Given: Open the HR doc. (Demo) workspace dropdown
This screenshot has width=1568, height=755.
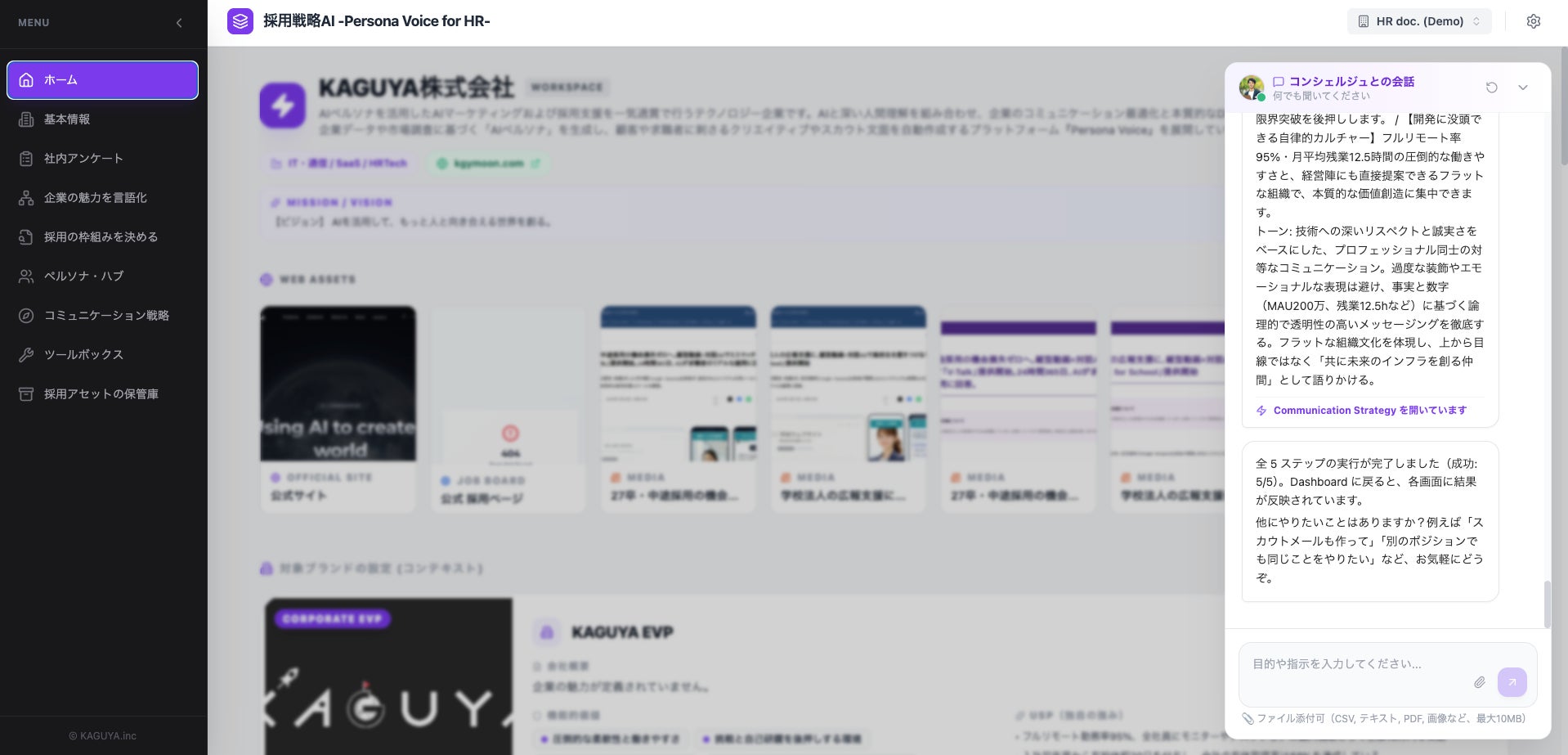Looking at the screenshot, I should (x=1419, y=21).
